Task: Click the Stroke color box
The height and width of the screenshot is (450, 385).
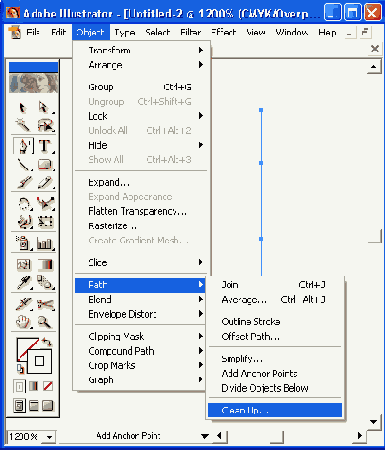Action: [x=39, y=361]
